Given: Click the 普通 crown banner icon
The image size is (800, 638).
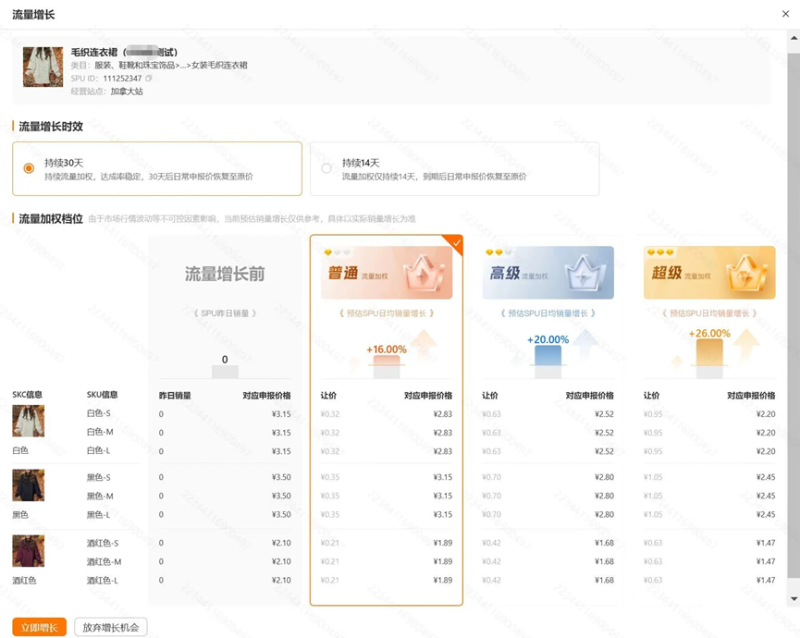Looking at the screenshot, I should (x=386, y=273).
